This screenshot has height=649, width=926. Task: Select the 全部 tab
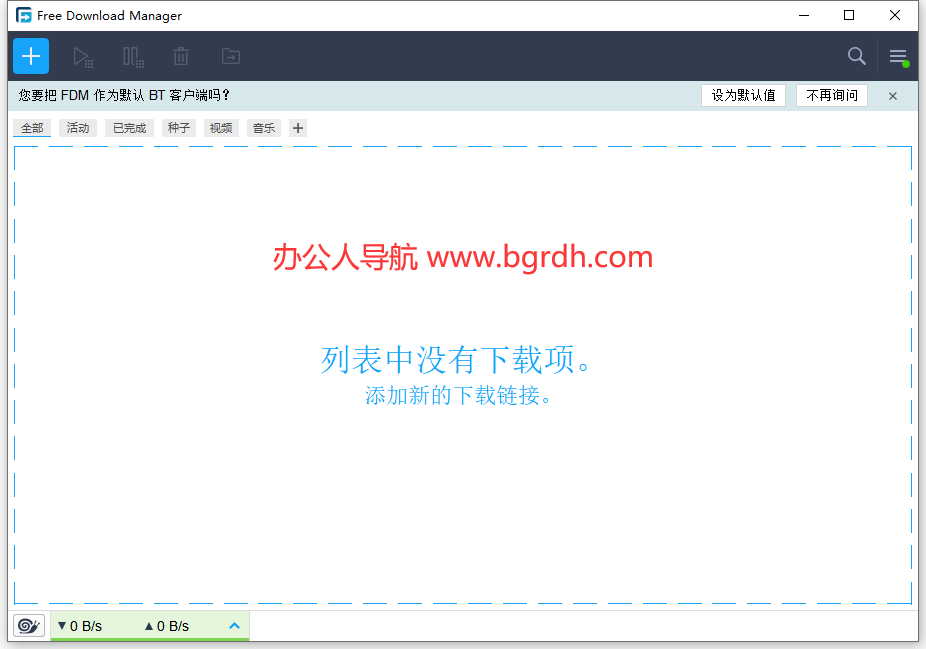(32, 128)
